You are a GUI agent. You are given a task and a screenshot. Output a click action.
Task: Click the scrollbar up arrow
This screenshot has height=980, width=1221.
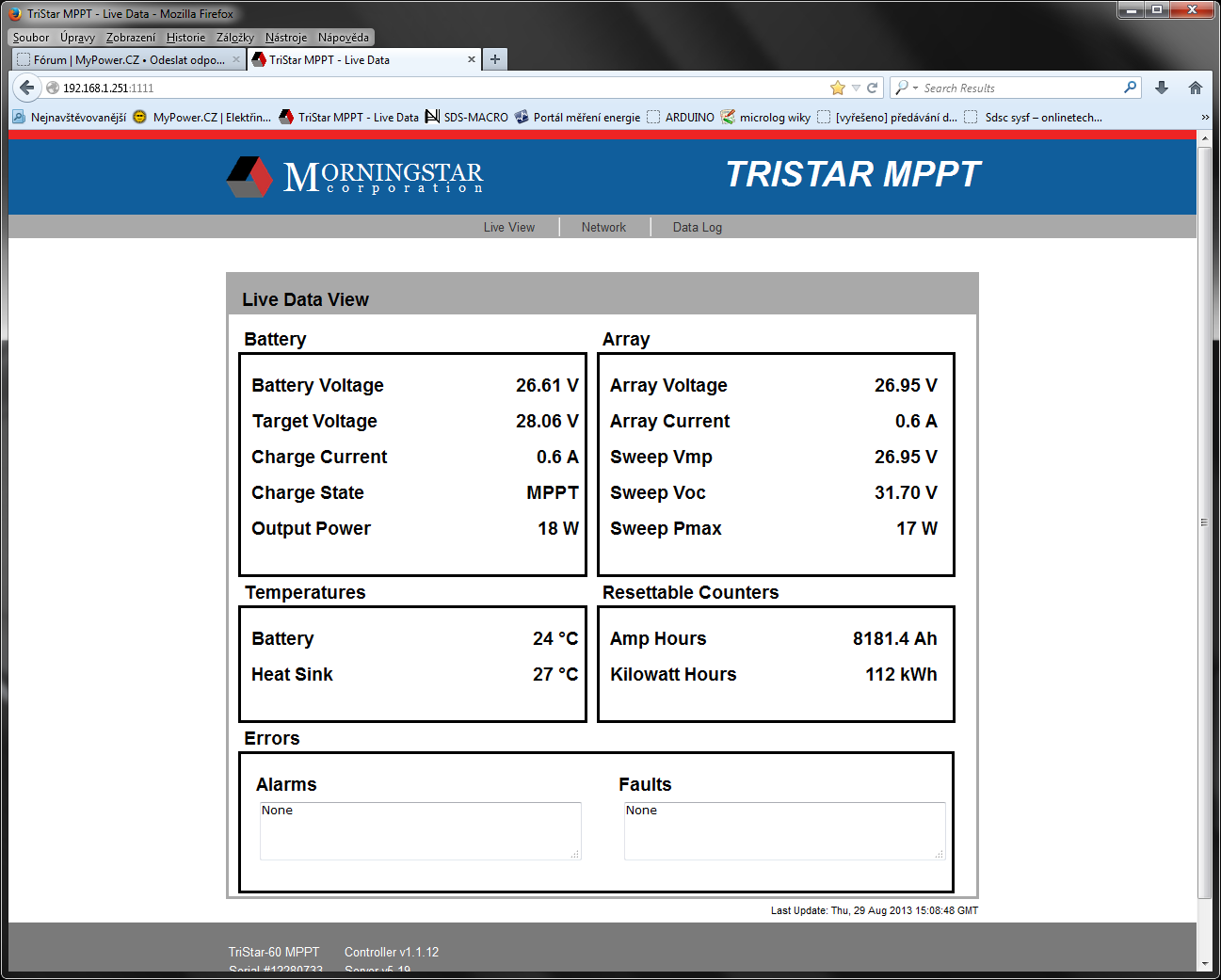(1204, 138)
